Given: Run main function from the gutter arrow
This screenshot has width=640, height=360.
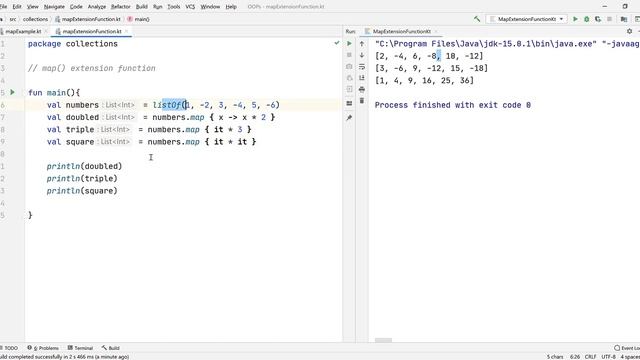Looking at the screenshot, I should pyautogui.click(x=13, y=92).
